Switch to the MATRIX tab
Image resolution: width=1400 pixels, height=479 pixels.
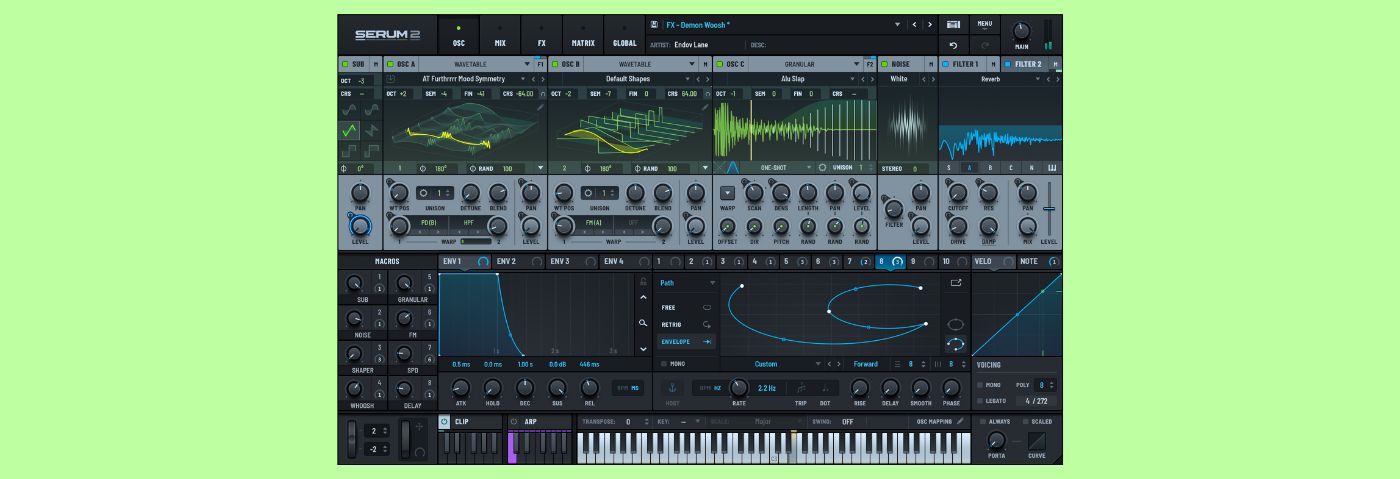(x=582, y=36)
